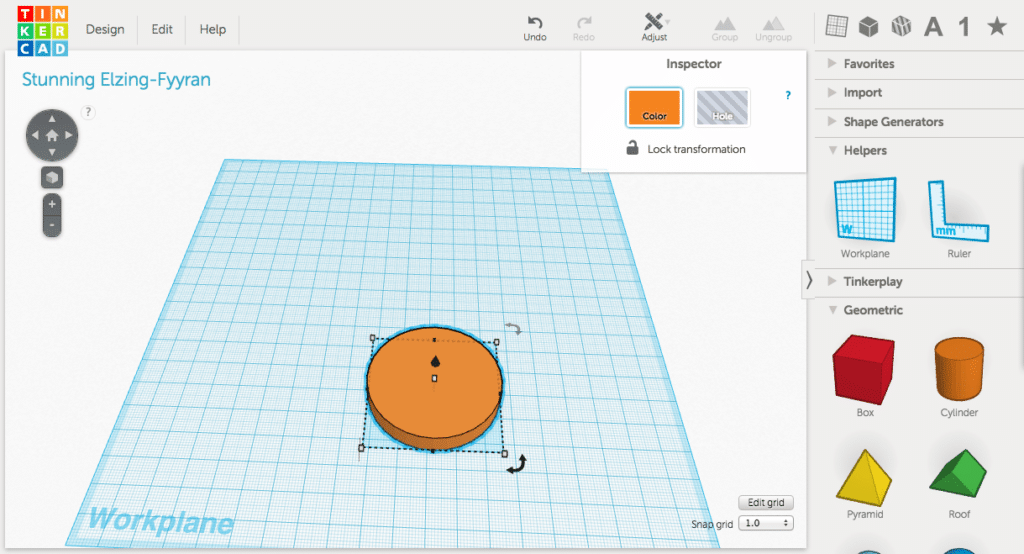Viewport: 1024px width, 554px height.
Task: Select the Workplane helper
Action: click(865, 218)
